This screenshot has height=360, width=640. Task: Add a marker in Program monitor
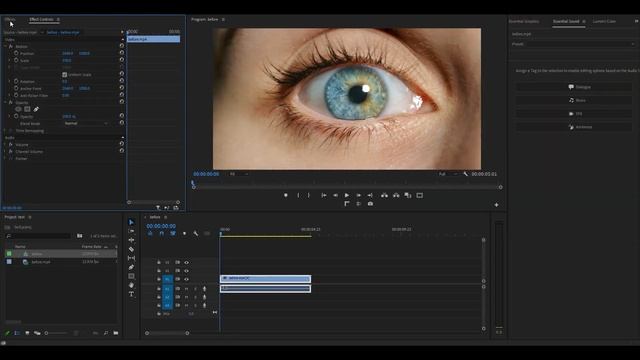286,196
